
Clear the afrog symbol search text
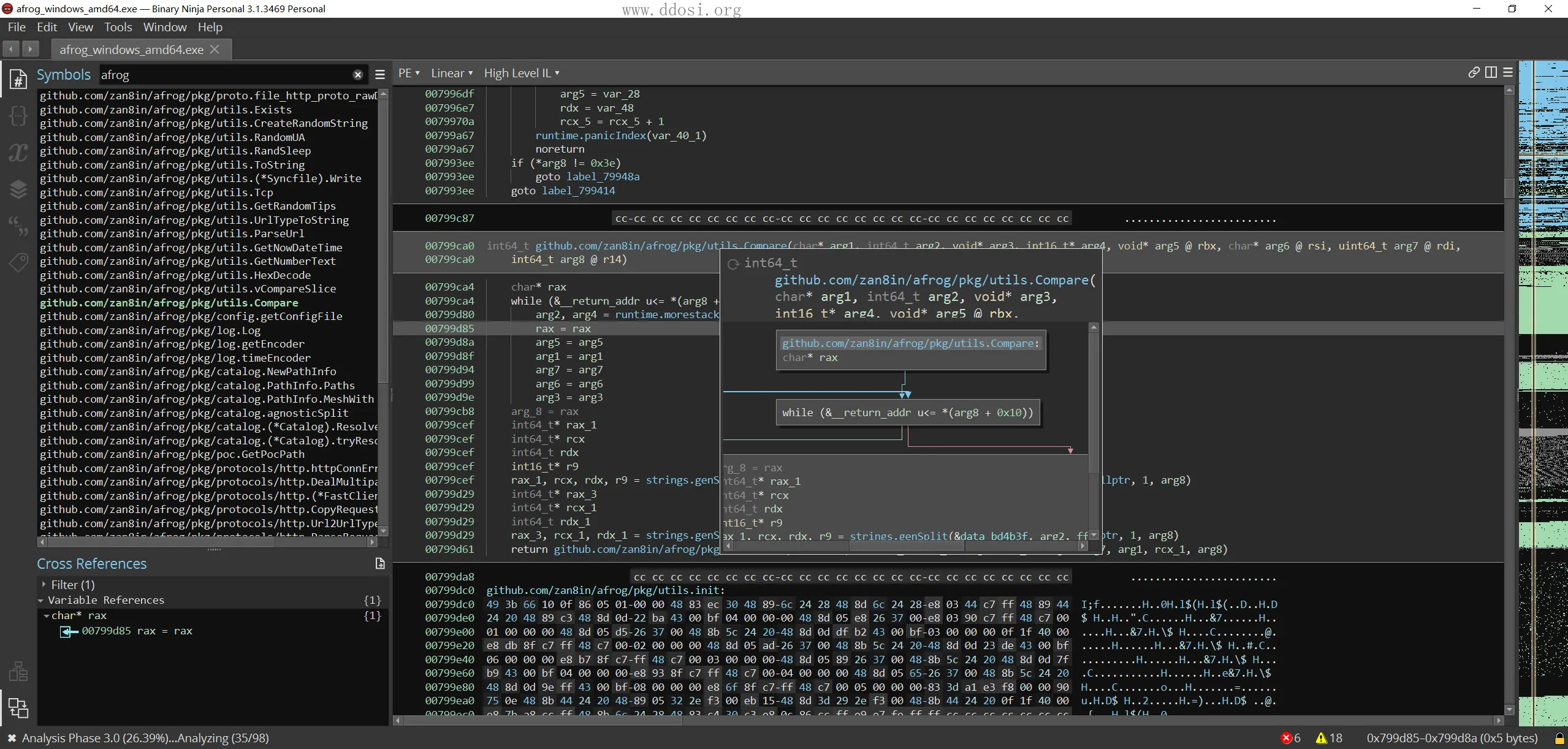pos(358,75)
